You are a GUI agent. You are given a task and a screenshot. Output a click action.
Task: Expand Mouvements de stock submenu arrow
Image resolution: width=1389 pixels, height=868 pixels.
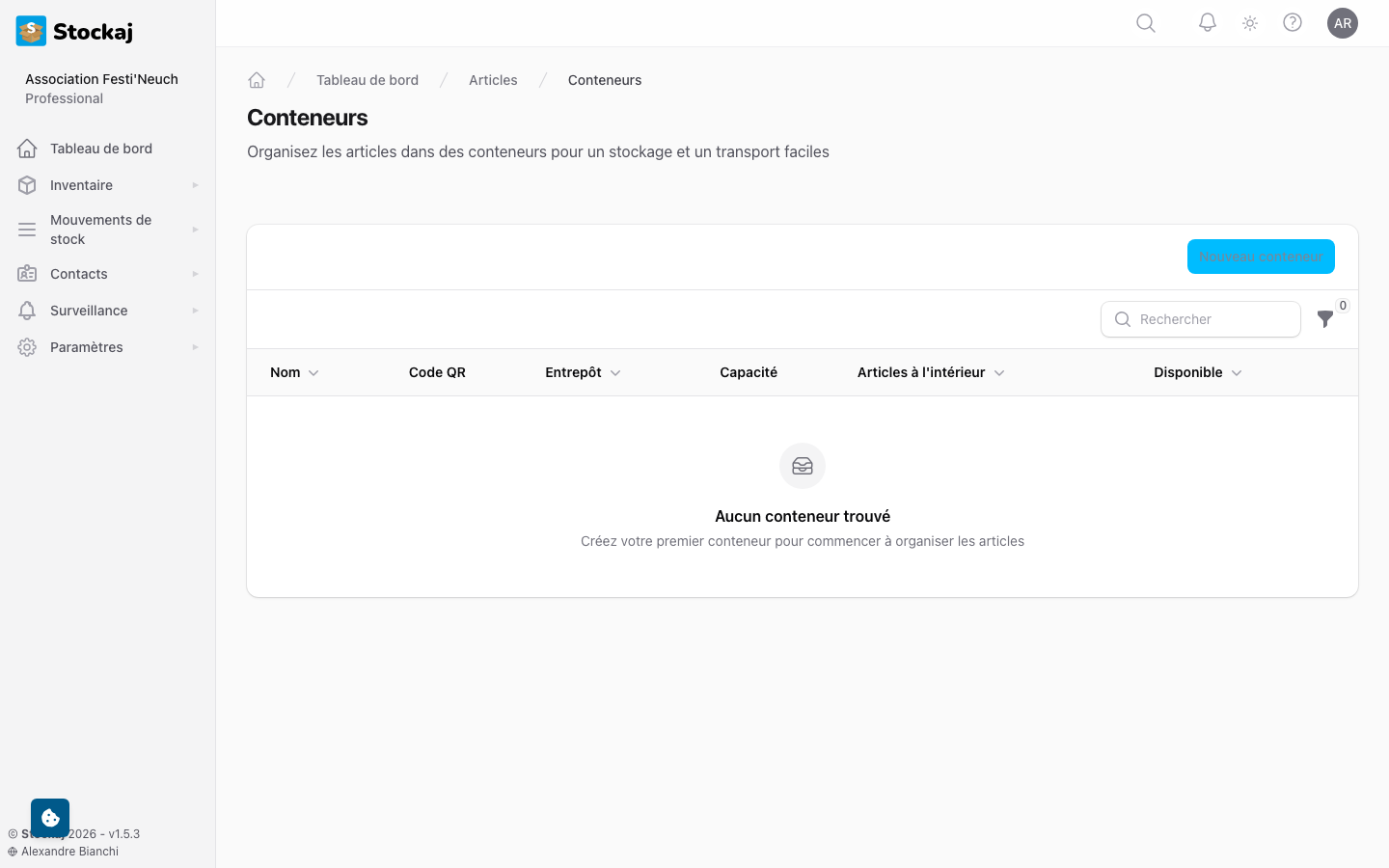coord(195,230)
